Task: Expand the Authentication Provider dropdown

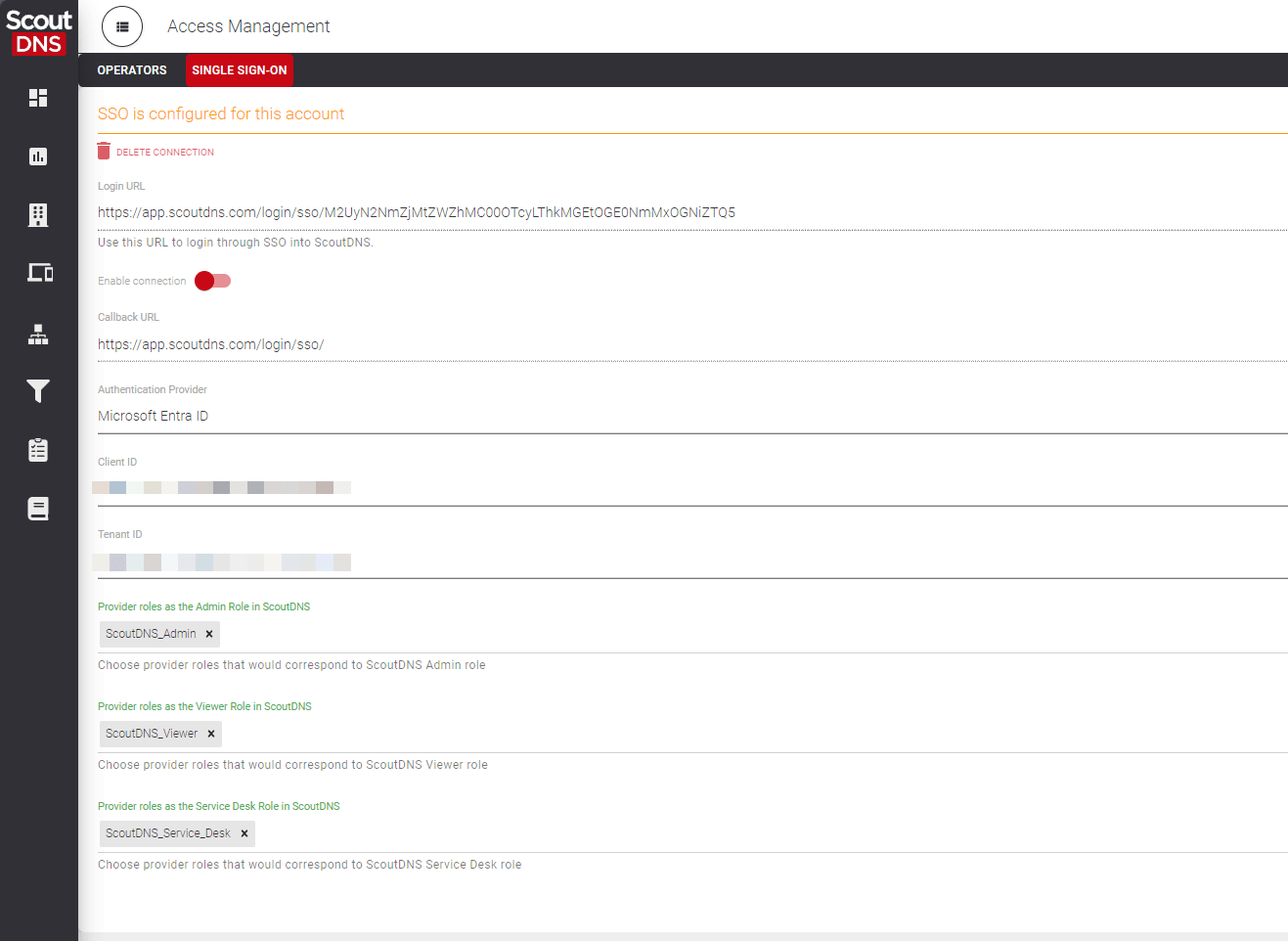Action: (x=692, y=417)
